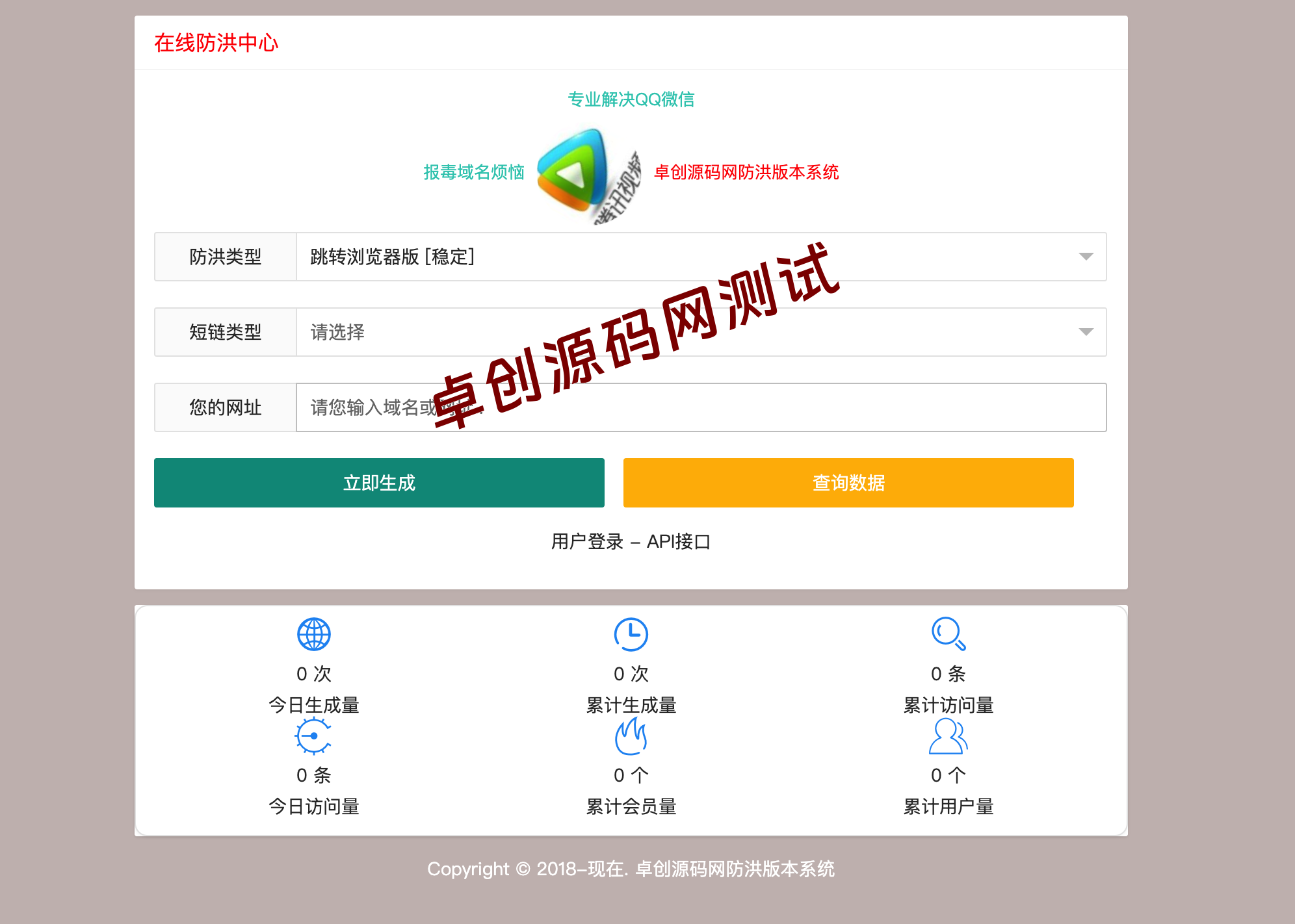Click the orange 查询数据 button
1295x924 pixels.
pyautogui.click(x=848, y=483)
